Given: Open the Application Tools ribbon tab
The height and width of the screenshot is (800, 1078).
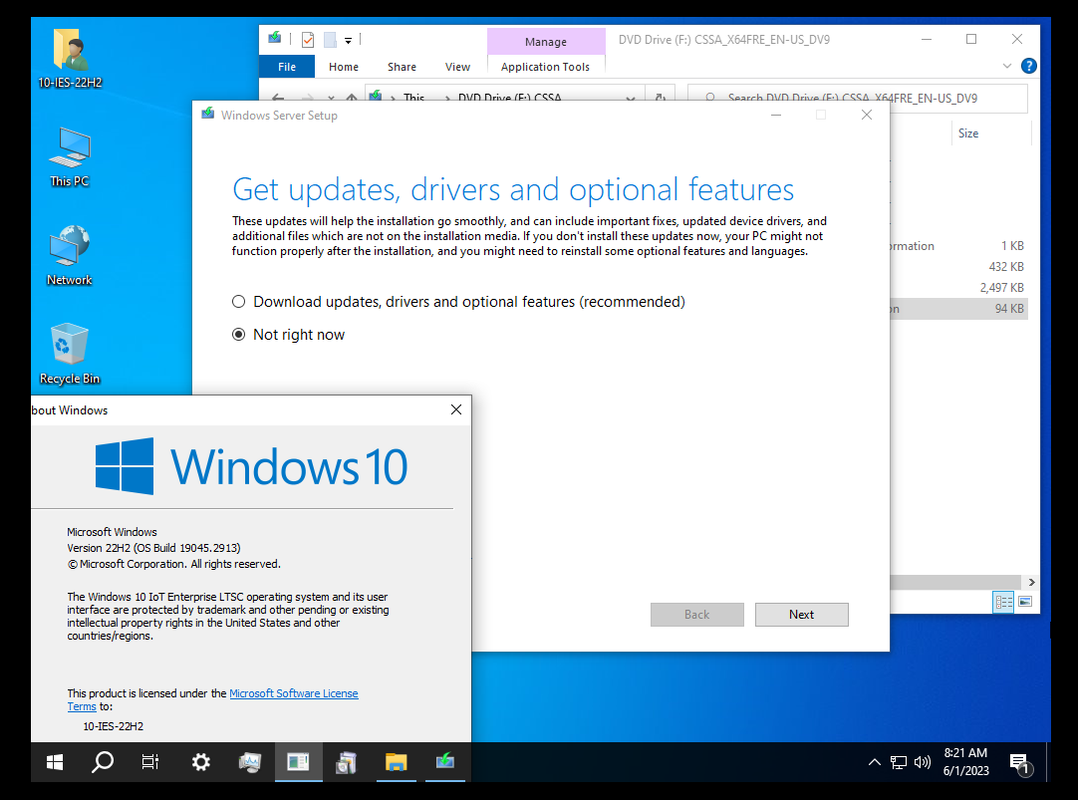Looking at the screenshot, I should pos(545,67).
